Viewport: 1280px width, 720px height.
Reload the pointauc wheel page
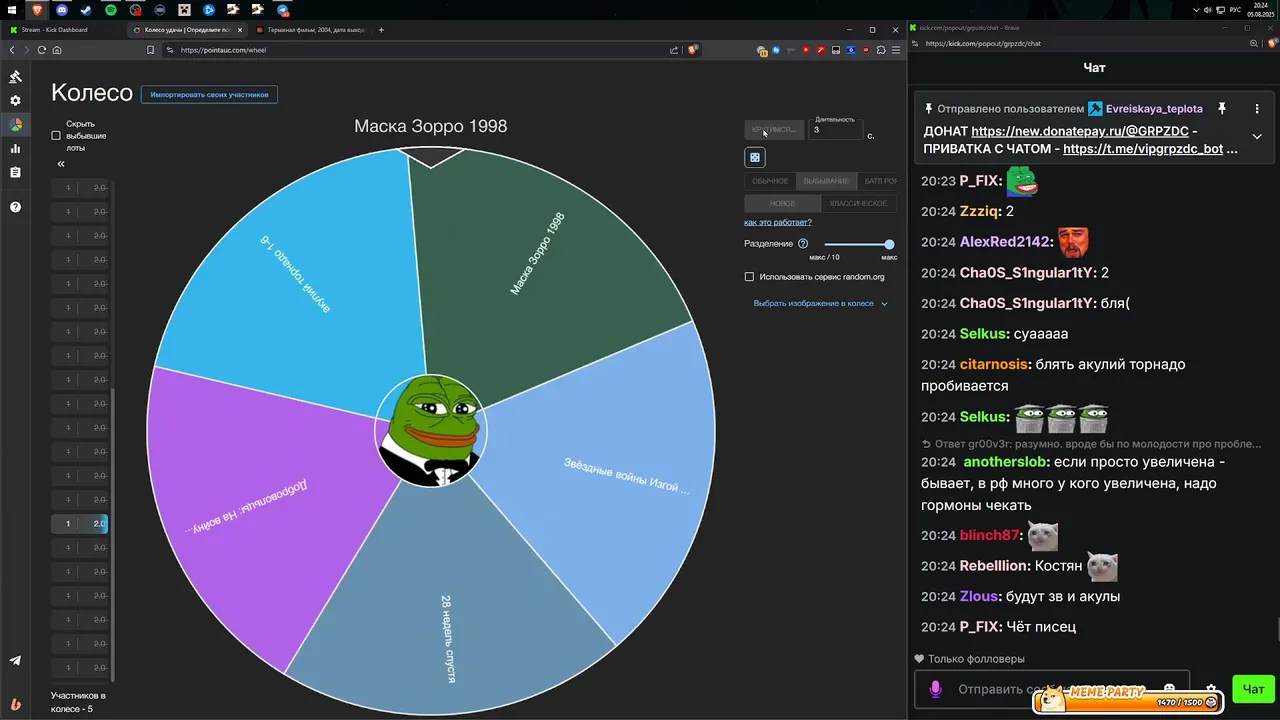point(42,50)
